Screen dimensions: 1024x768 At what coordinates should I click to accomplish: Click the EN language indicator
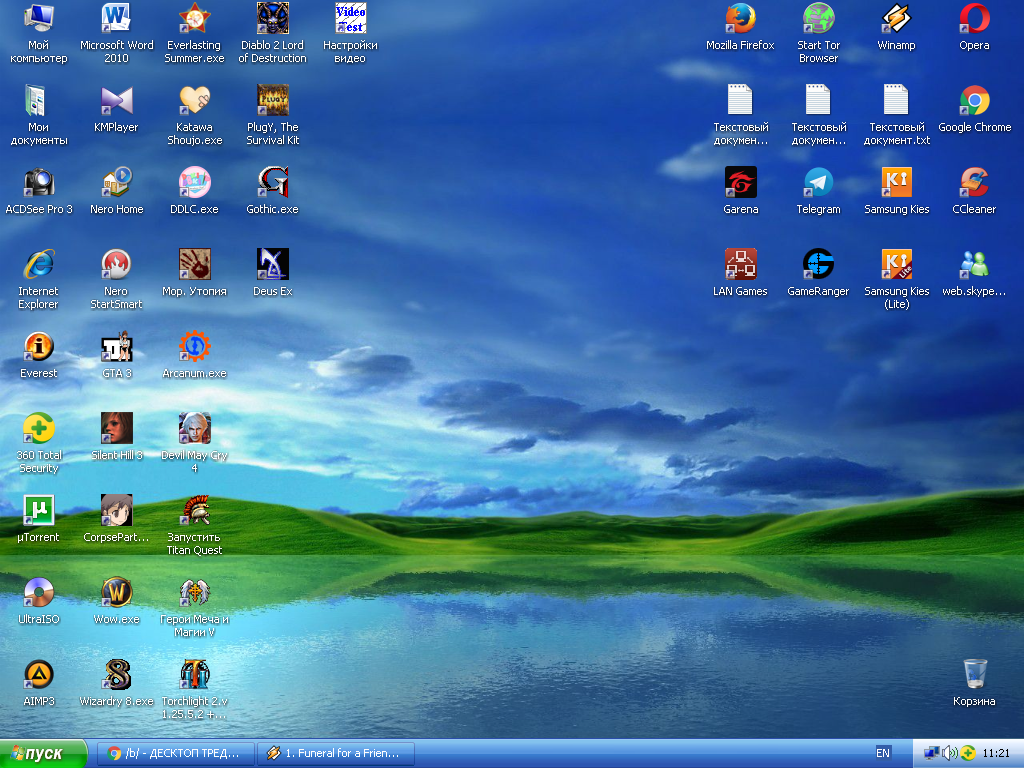tap(882, 753)
